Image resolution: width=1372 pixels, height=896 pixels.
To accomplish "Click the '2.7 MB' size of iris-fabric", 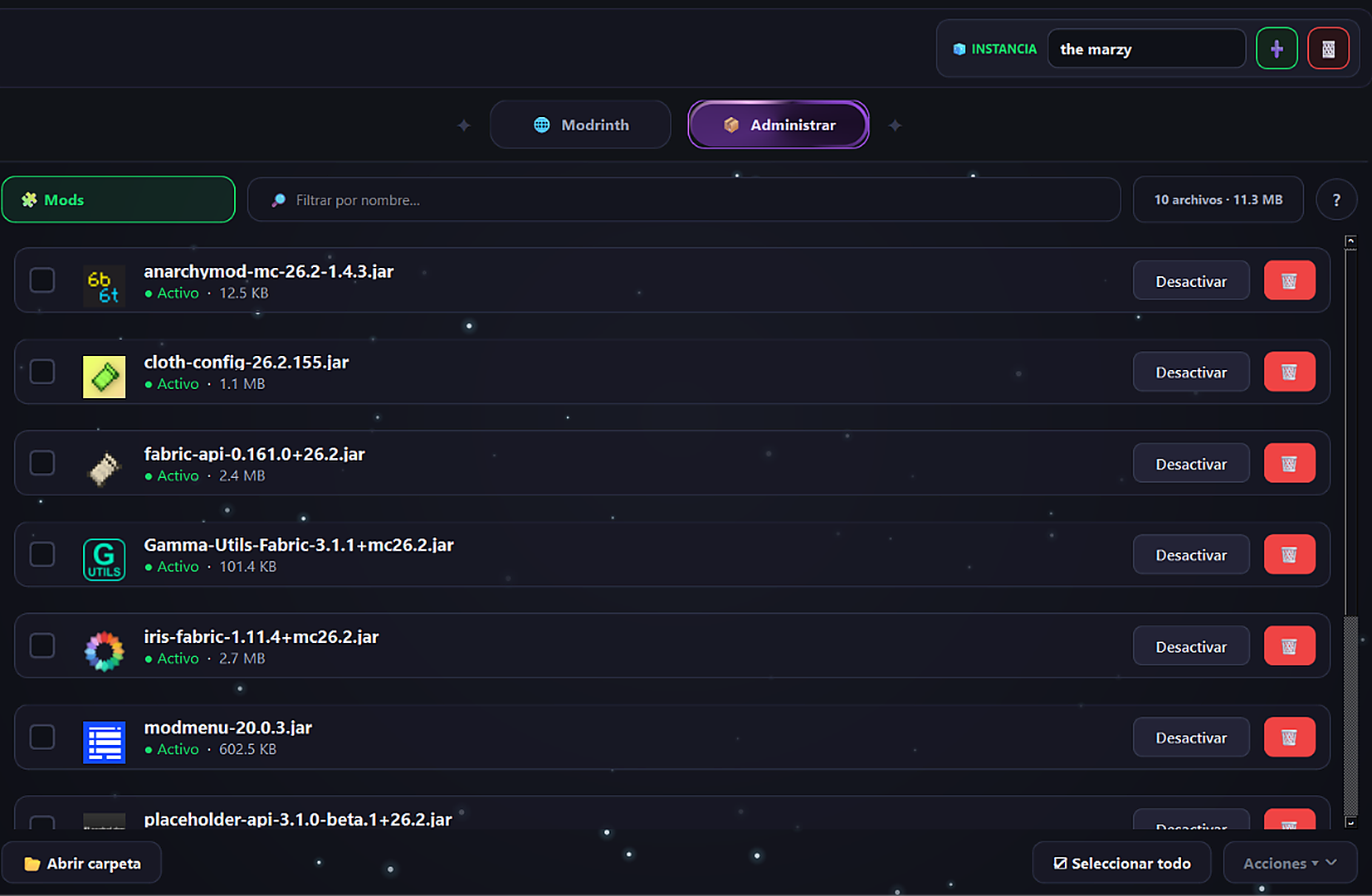I will tap(242, 658).
